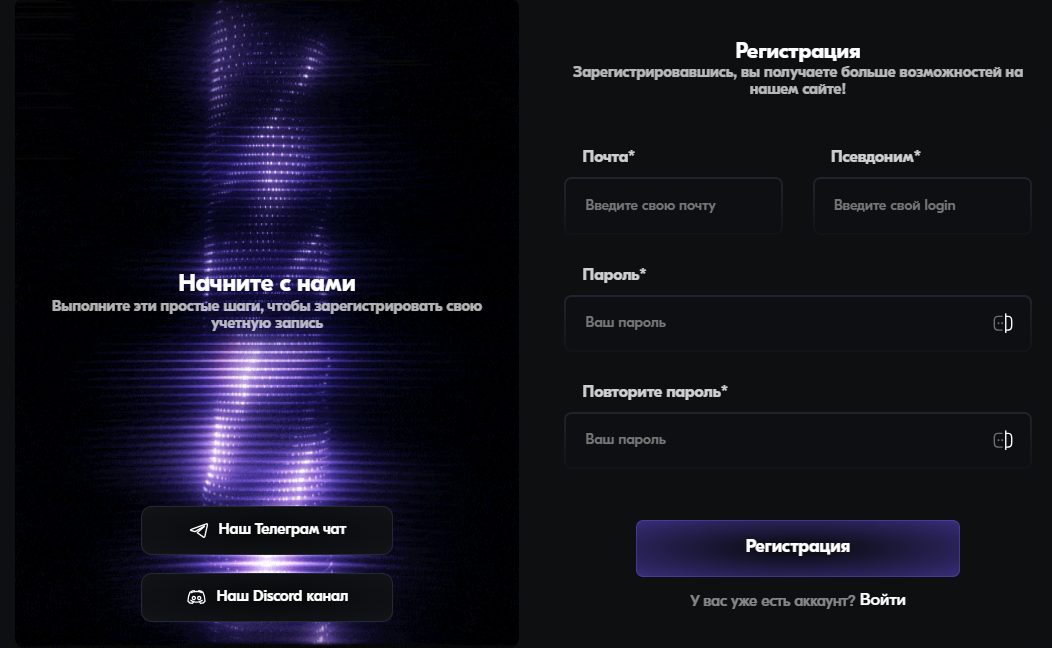The width and height of the screenshot is (1052, 648).
Task: Focus the Введите свой login field
Action: click(x=922, y=205)
